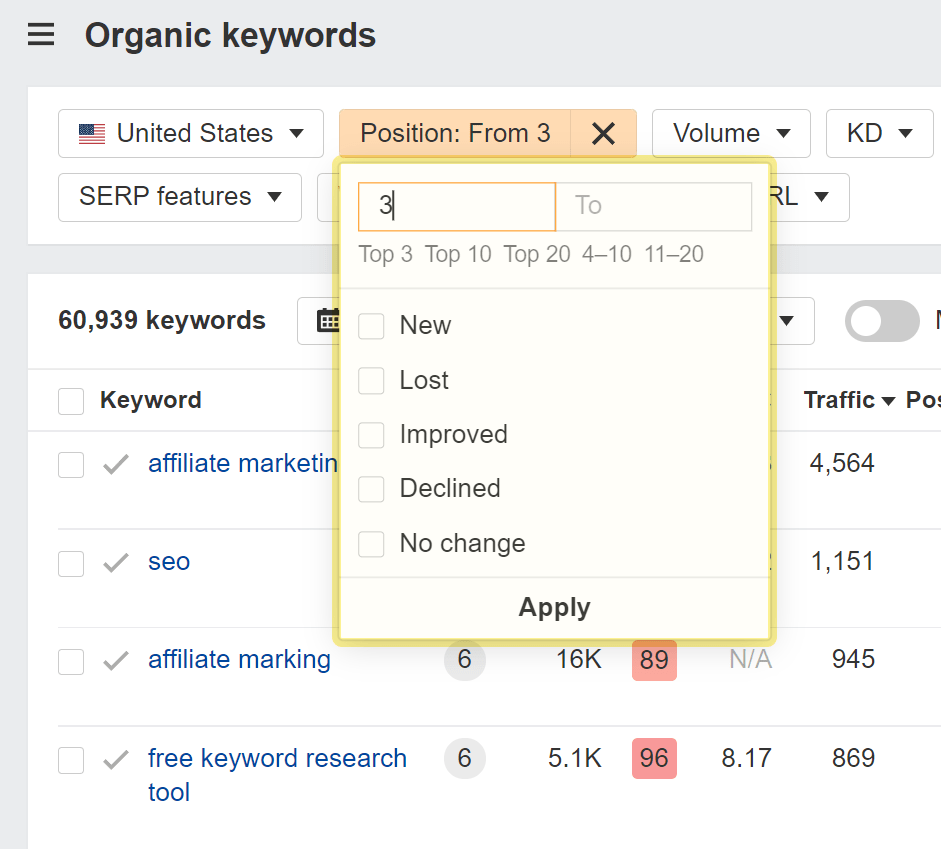Viewport: 941px width, 849px height.
Task: Open the Volume filter dropdown
Action: [730, 132]
